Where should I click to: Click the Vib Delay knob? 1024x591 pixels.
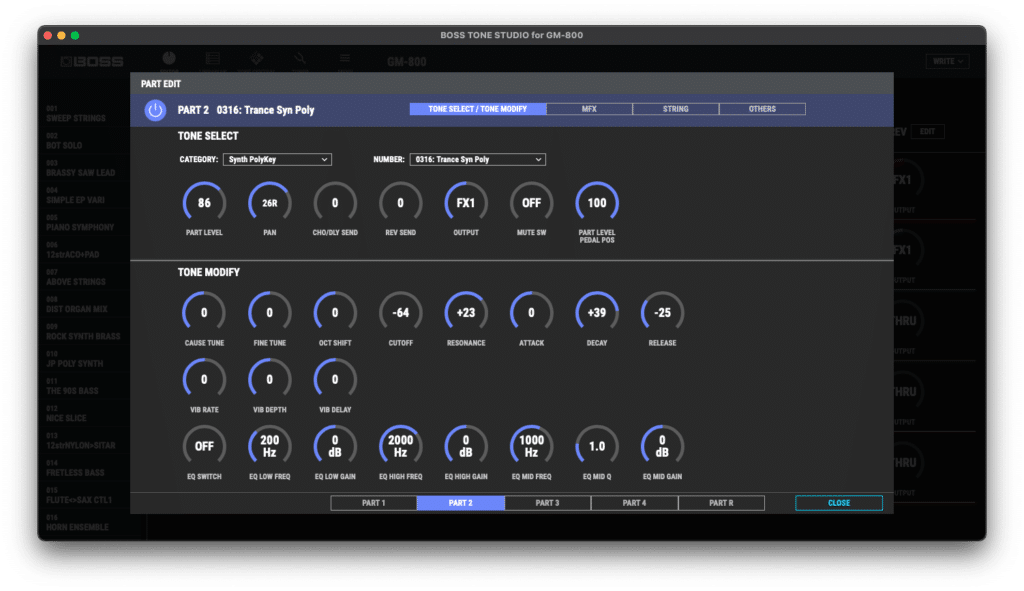coord(335,379)
